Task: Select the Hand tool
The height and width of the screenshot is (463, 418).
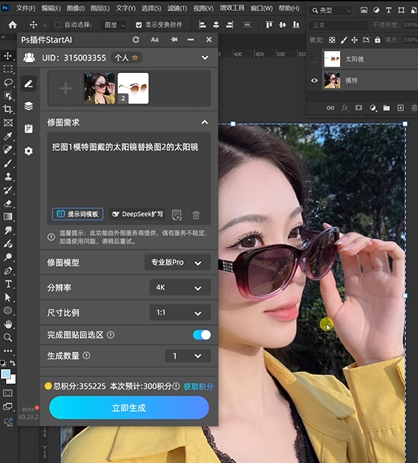Action: pyautogui.click(x=8, y=324)
